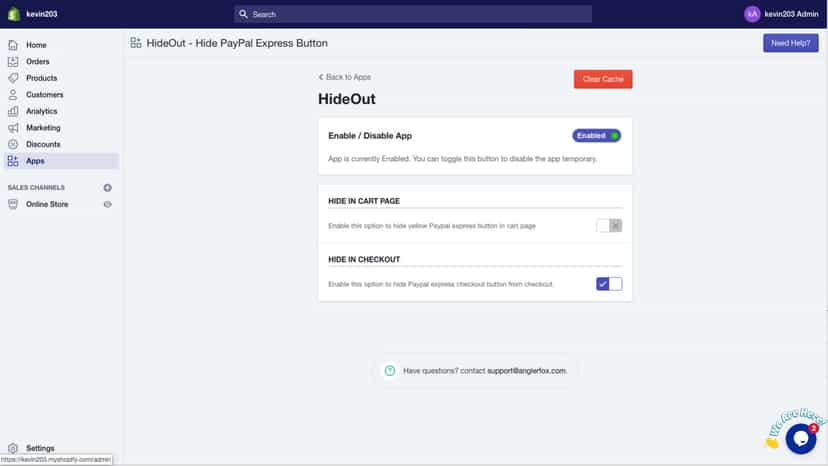The width and height of the screenshot is (828, 466).
Task: Click the kevin203 store name
Action: pyautogui.click(x=42, y=14)
